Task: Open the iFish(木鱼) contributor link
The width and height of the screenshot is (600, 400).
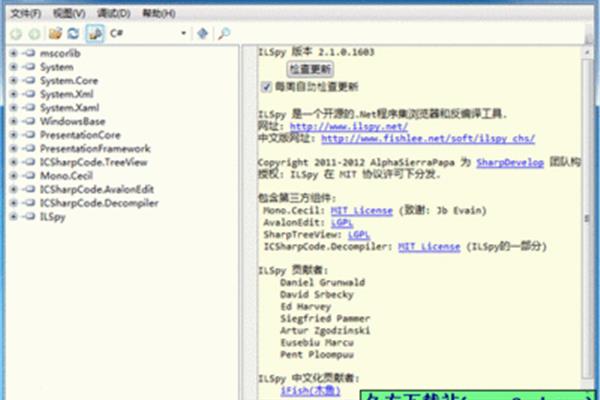Action: point(310,390)
